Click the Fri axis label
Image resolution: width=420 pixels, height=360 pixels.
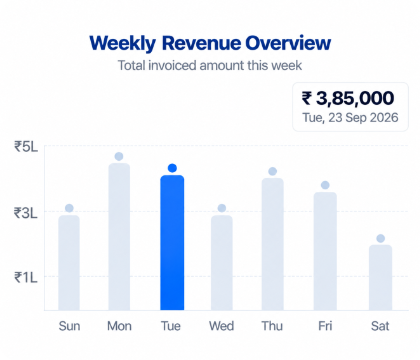(325, 326)
